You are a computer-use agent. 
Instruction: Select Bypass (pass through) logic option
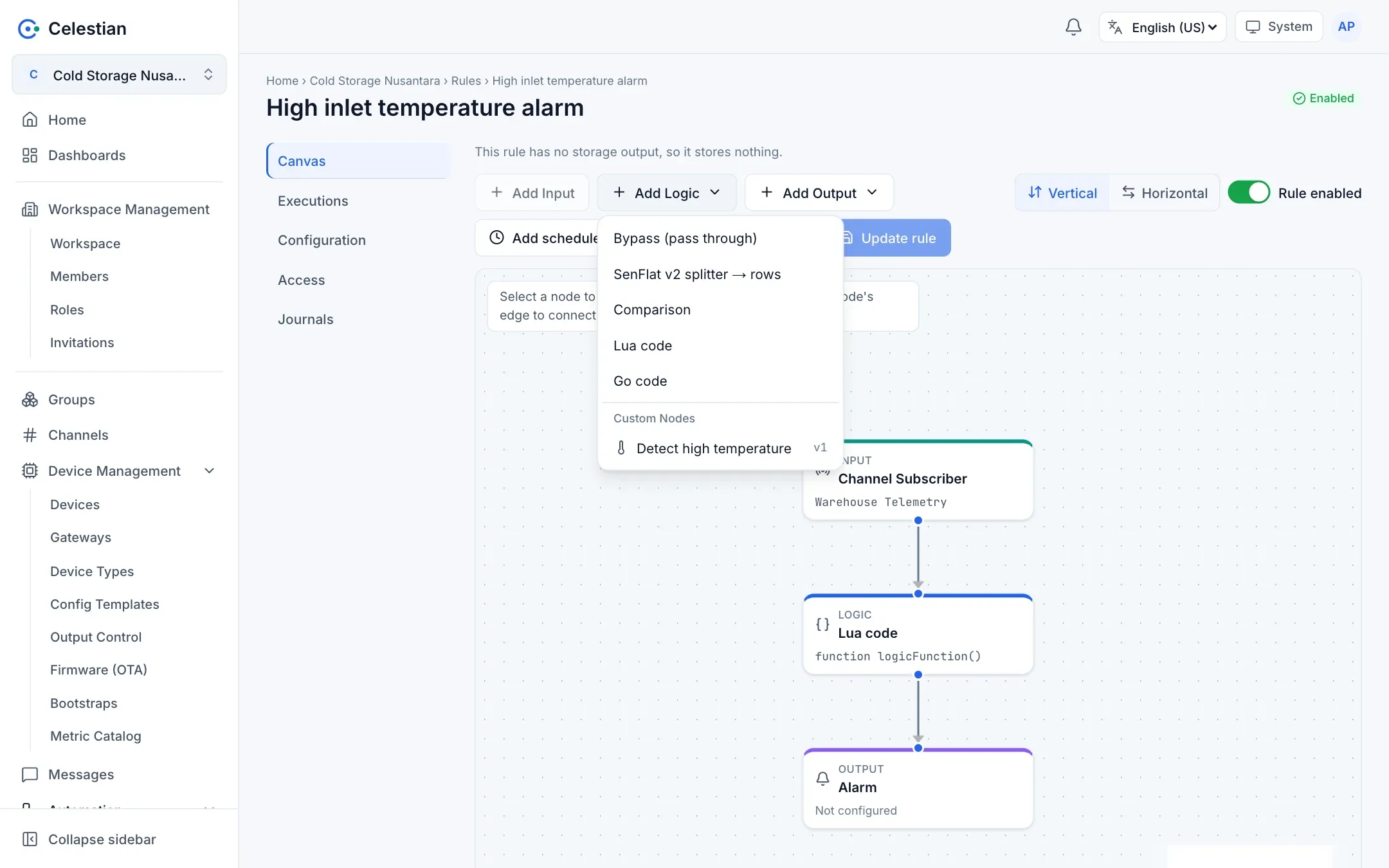[x=720, y=238]
